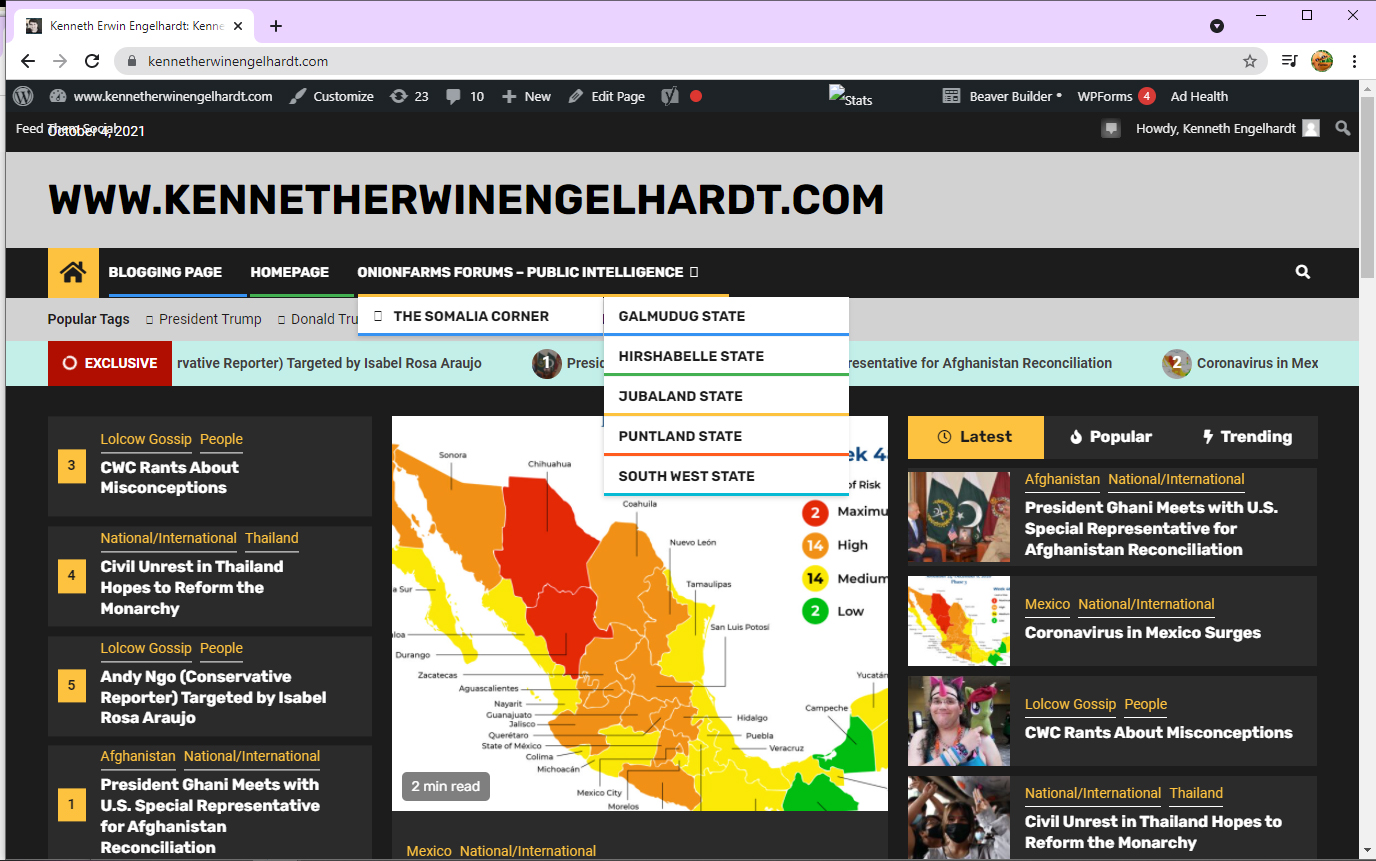Select HIRSHABELLE STATE from submenu
Screen dimensions: 1376x861
pos(726,356)
